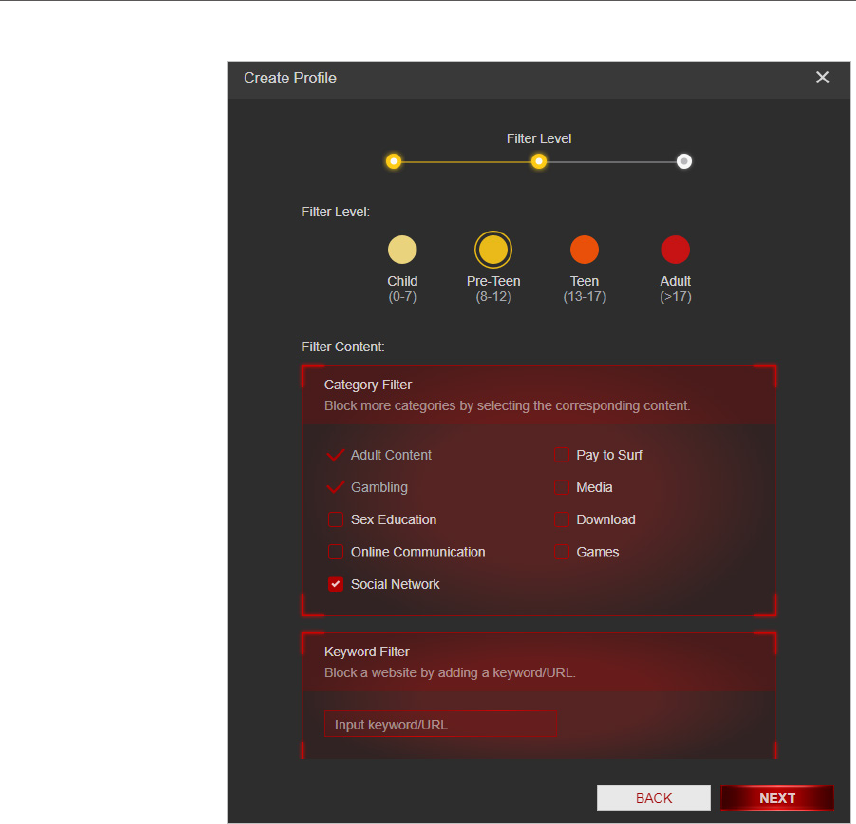
Task: Close the Create Profile dialog
Action: coord(822,78)
